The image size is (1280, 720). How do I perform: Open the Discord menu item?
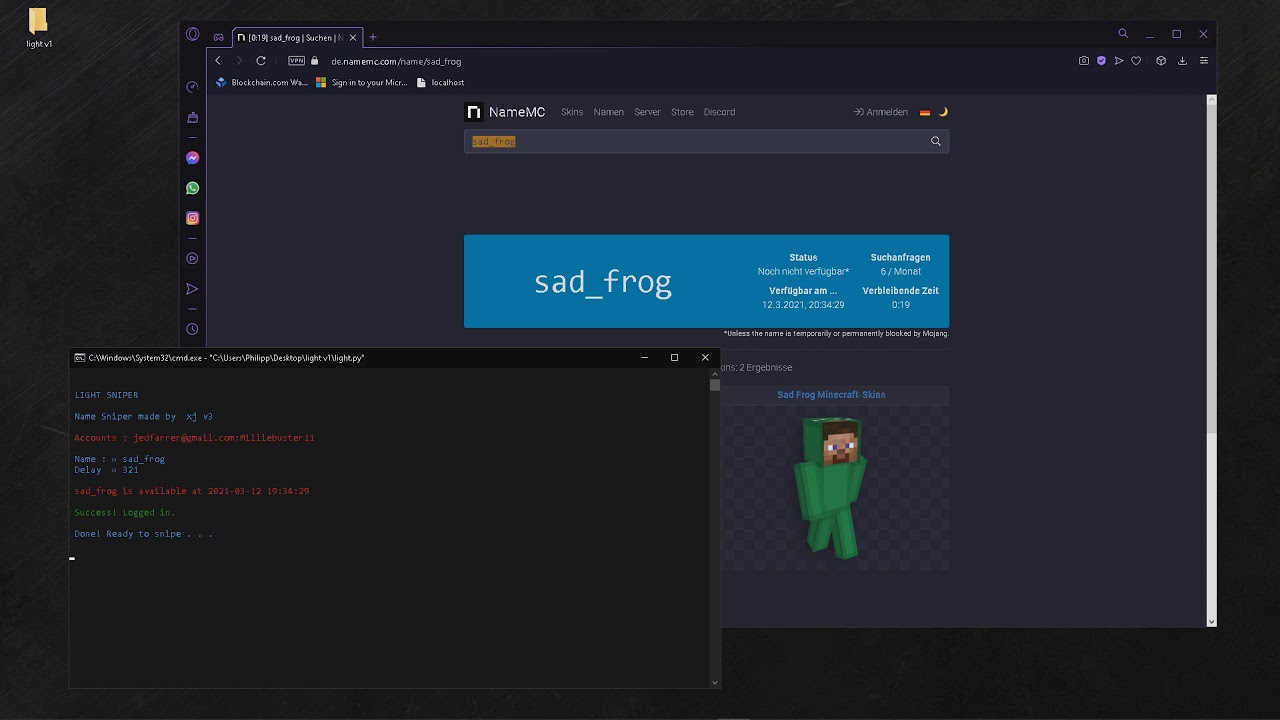(719, 112)
